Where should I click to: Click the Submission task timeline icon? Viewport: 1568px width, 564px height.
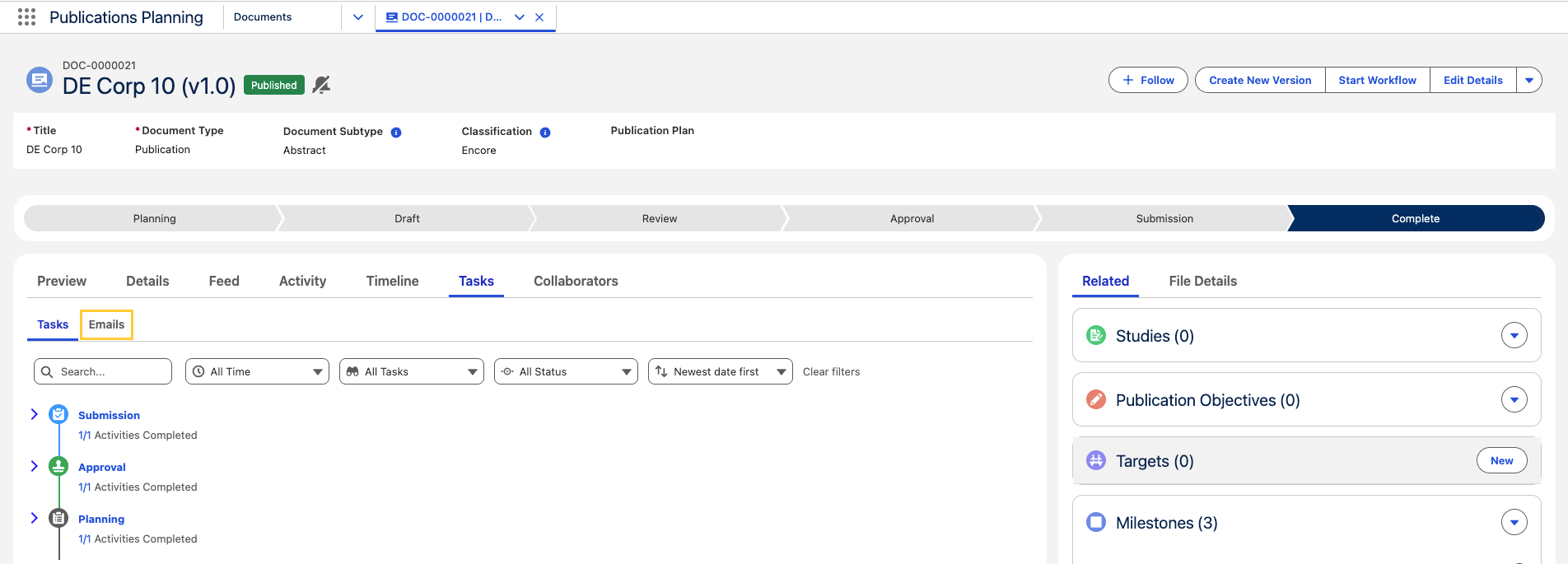coord(58,414)
